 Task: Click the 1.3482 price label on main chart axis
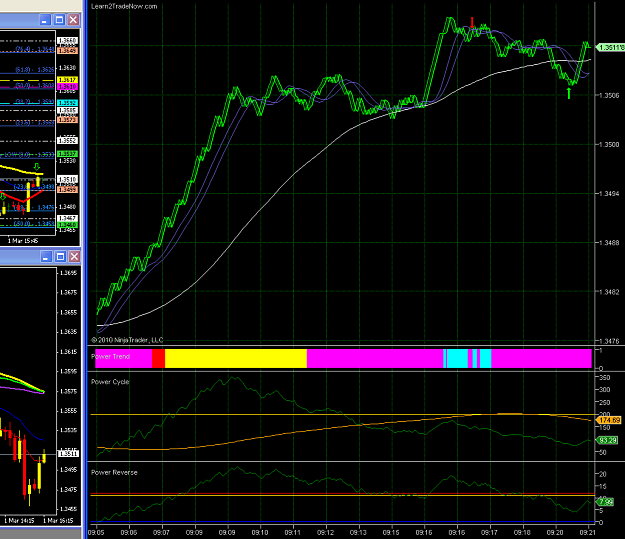(609, 292)
